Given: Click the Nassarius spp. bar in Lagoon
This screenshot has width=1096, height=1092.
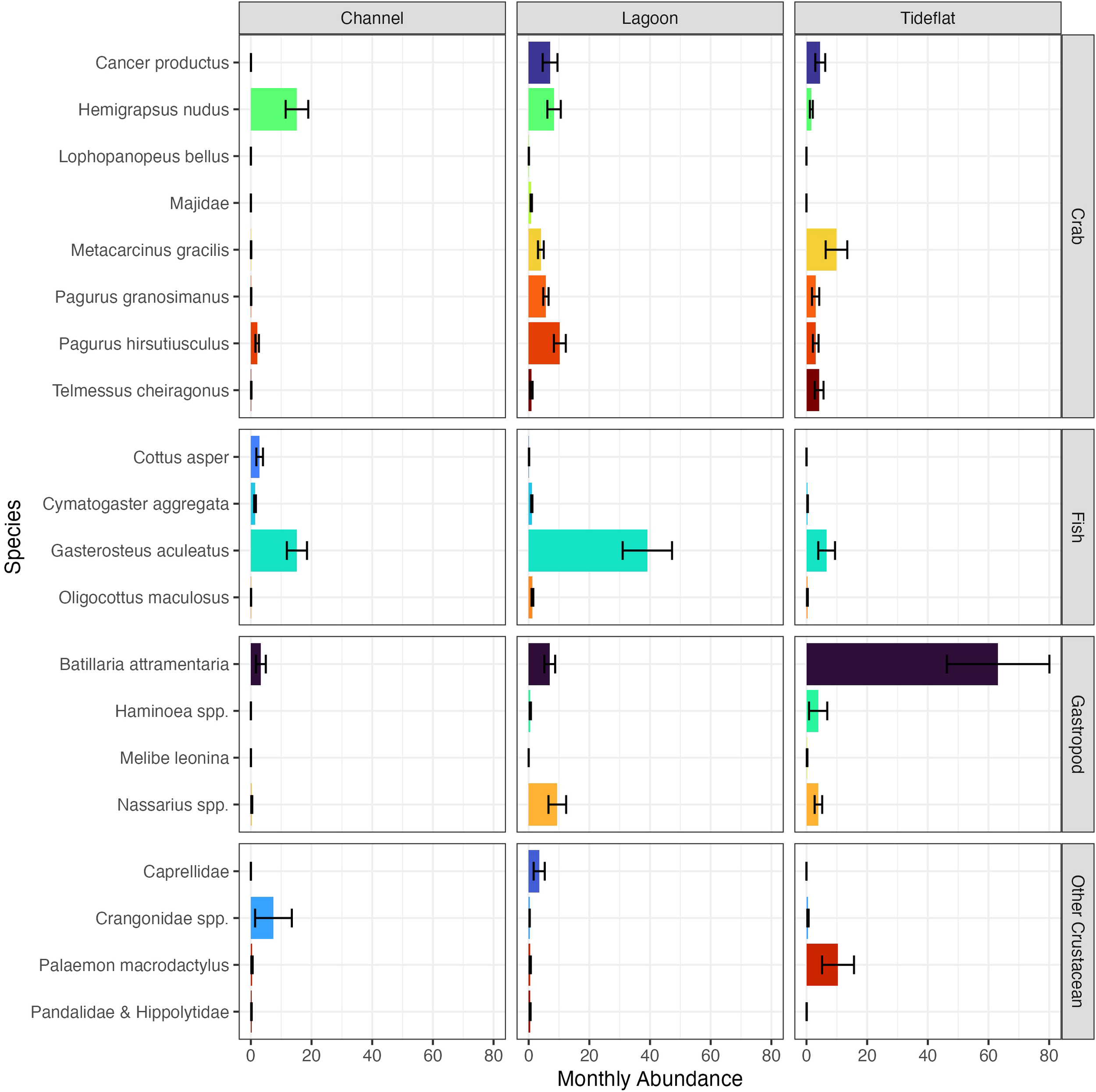Looking at the screenshot, I should tap(542, 803).
